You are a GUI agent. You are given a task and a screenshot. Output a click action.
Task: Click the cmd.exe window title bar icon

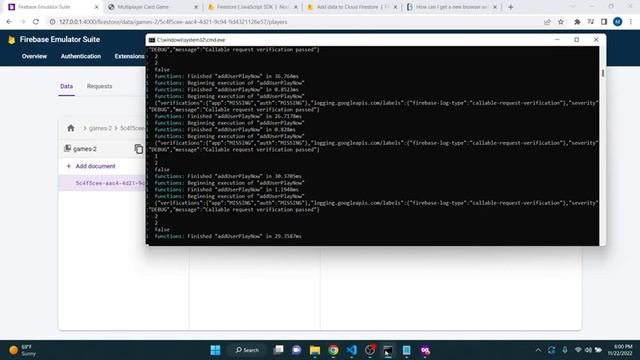152,40
